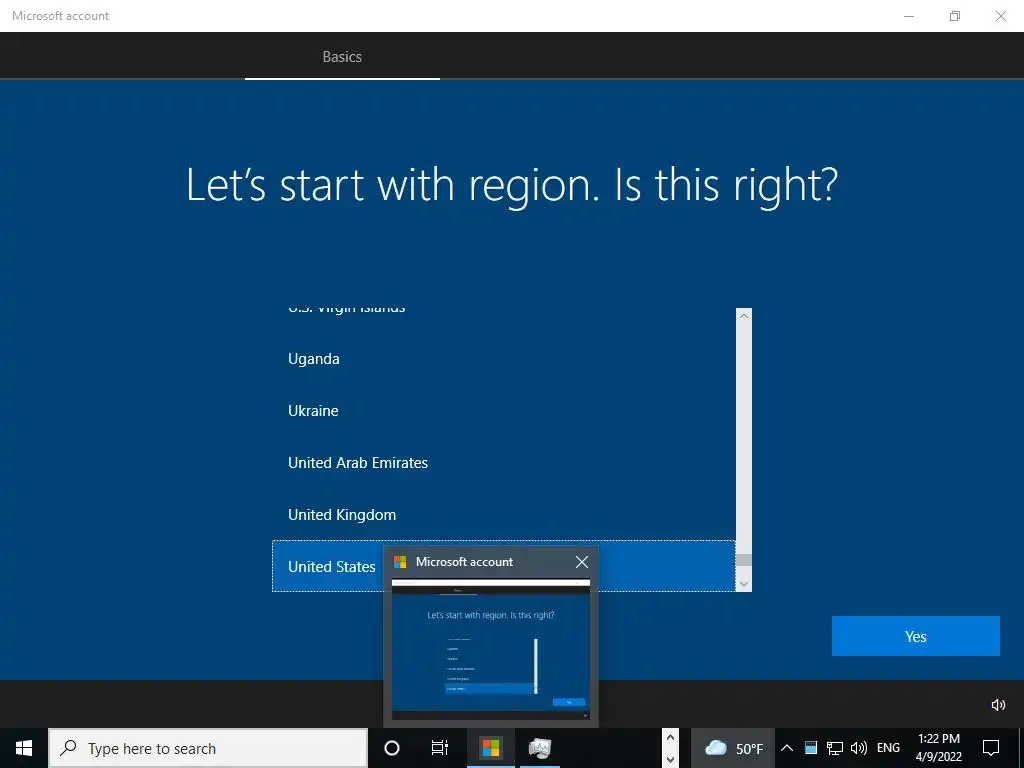Close the Microsoft account taskbar preview

click(x=581, y=562)
